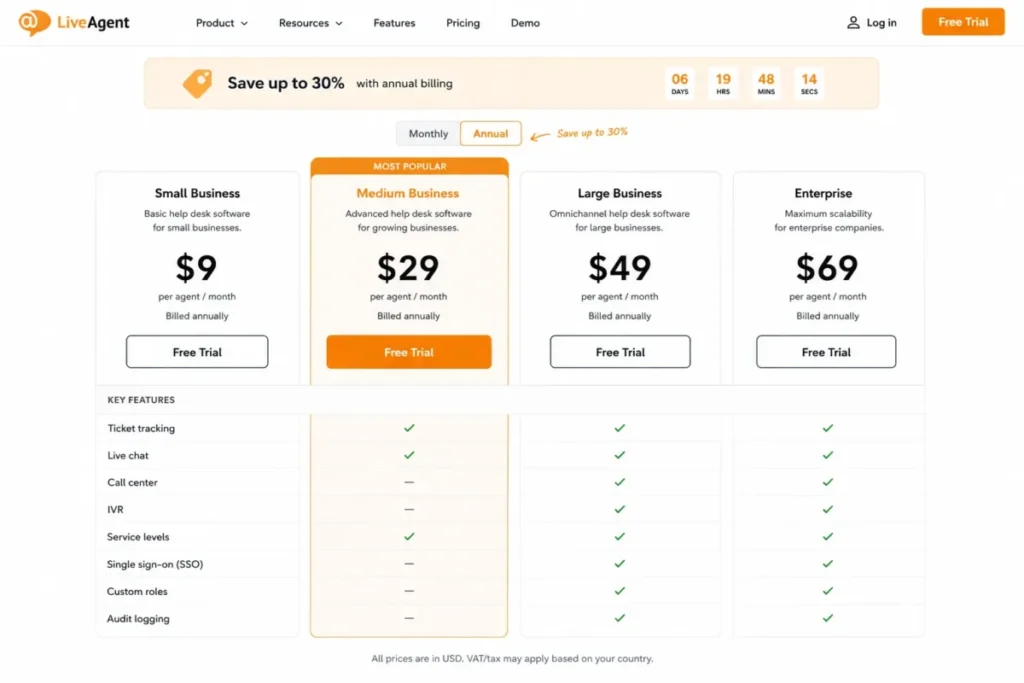
Task: Click the IVR feature label
Action: click(115, 509)
